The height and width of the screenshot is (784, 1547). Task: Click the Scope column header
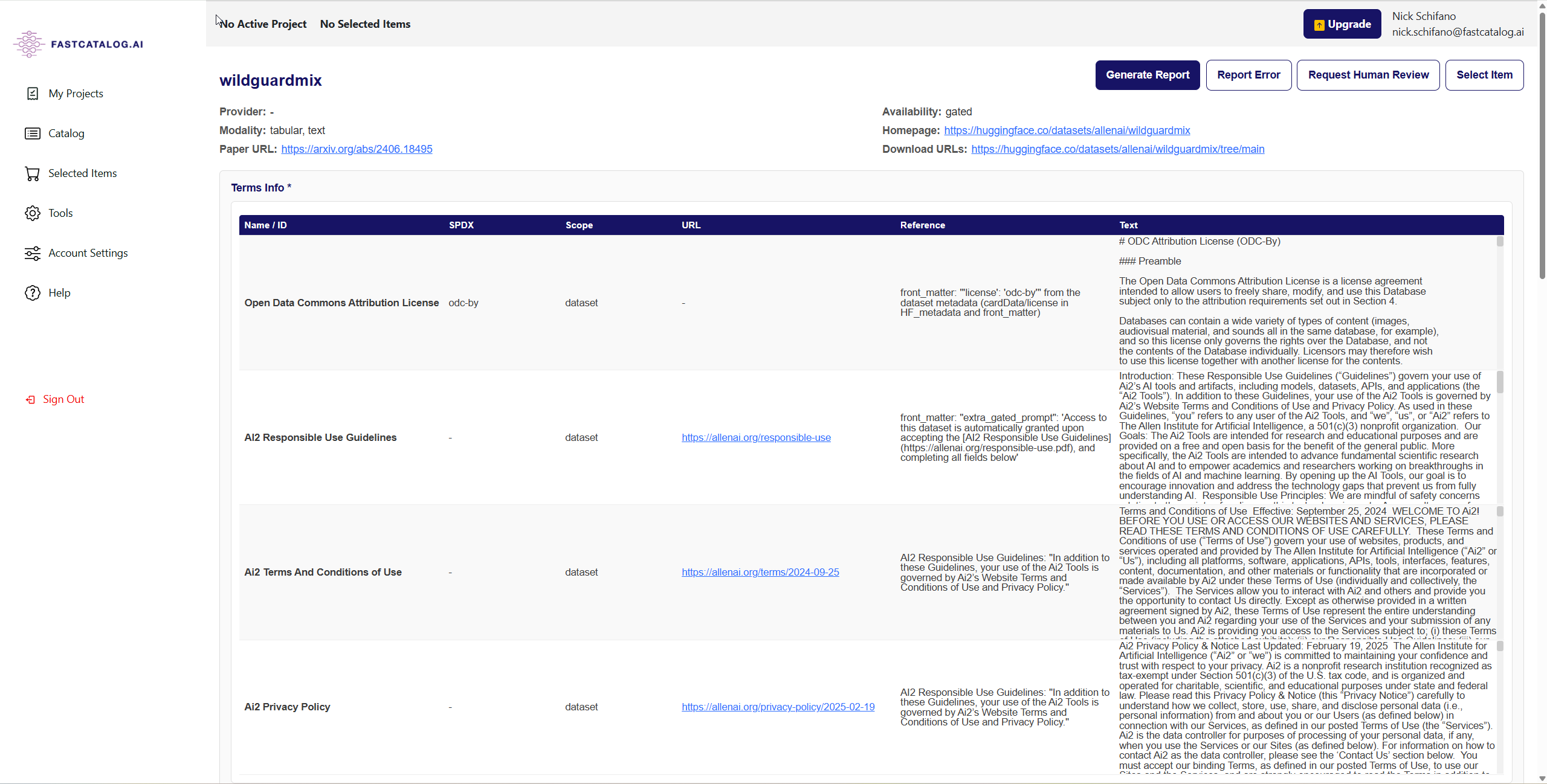tap(579, 225)
